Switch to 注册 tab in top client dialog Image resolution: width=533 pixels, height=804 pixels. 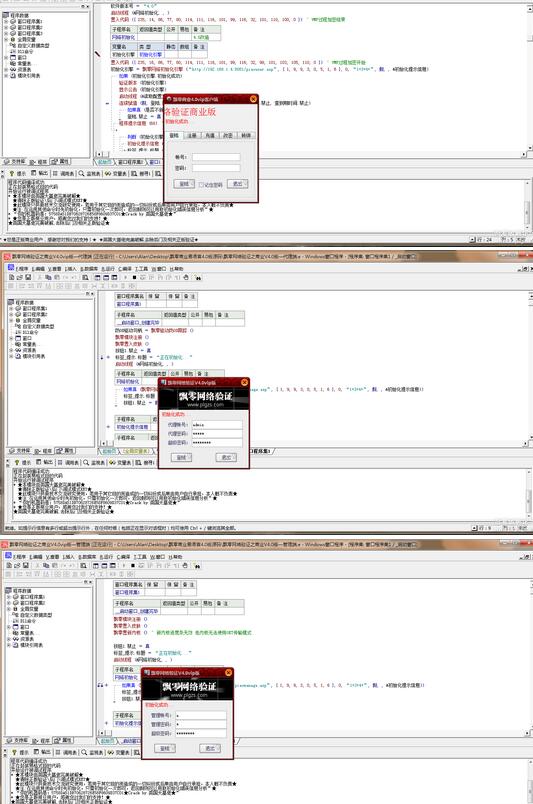192,135
